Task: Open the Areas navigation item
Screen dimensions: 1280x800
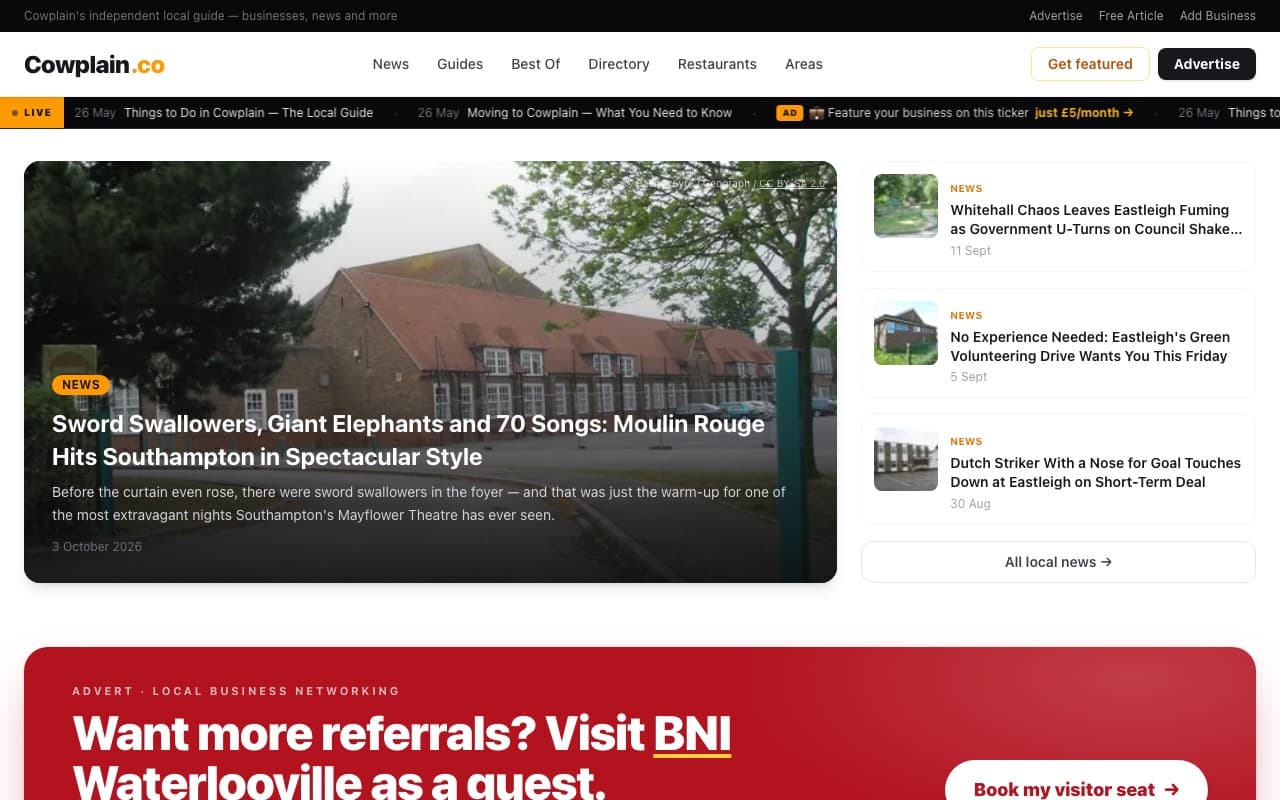Action: 804,64
